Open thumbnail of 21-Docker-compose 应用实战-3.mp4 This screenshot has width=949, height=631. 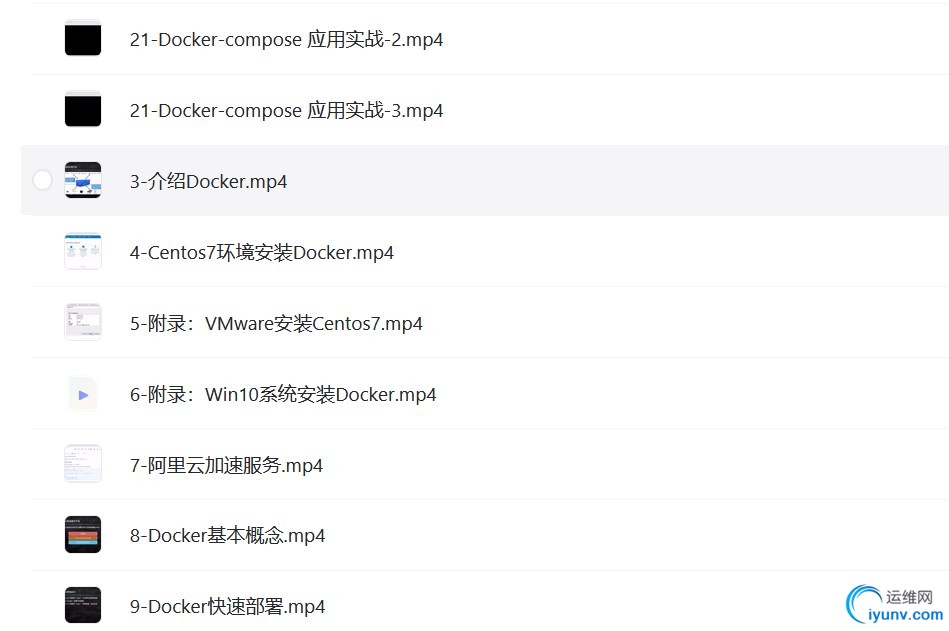[83, 109]
